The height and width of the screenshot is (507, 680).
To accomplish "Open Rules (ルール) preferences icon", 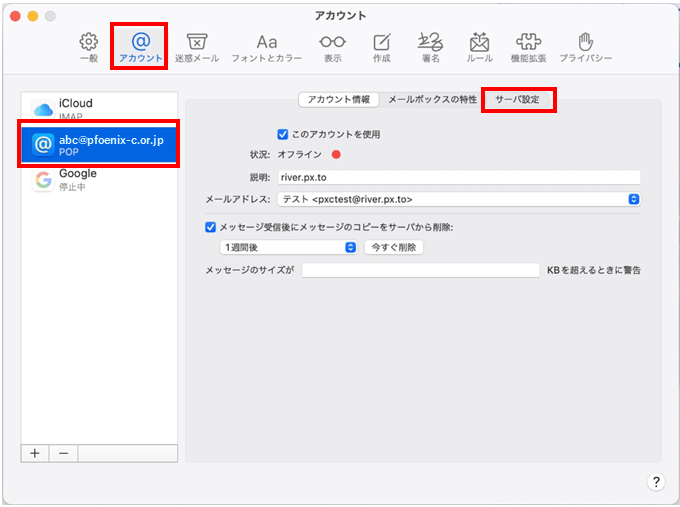I will coord(479,47).
